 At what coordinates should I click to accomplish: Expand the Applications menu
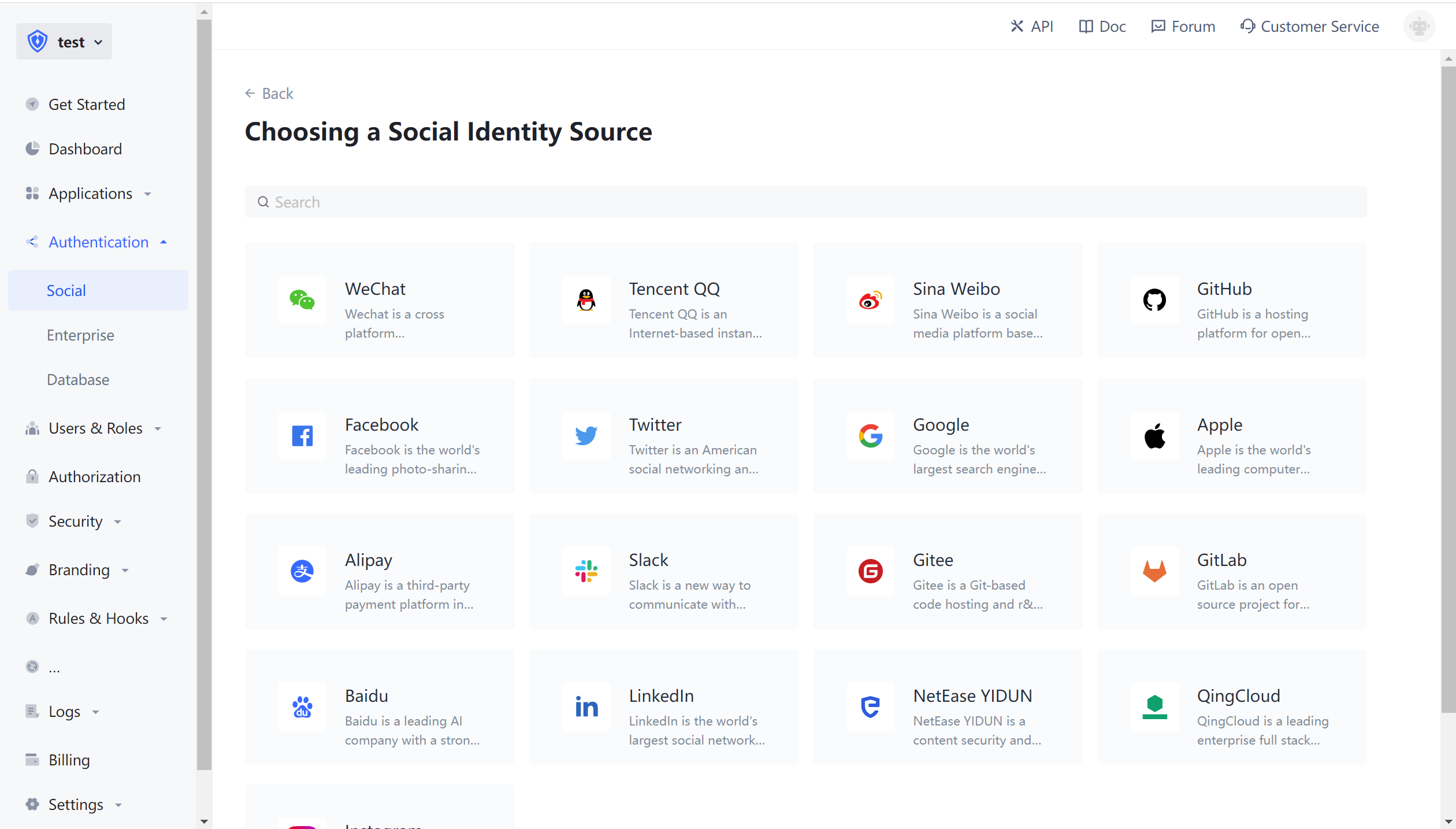pos(90,194)
